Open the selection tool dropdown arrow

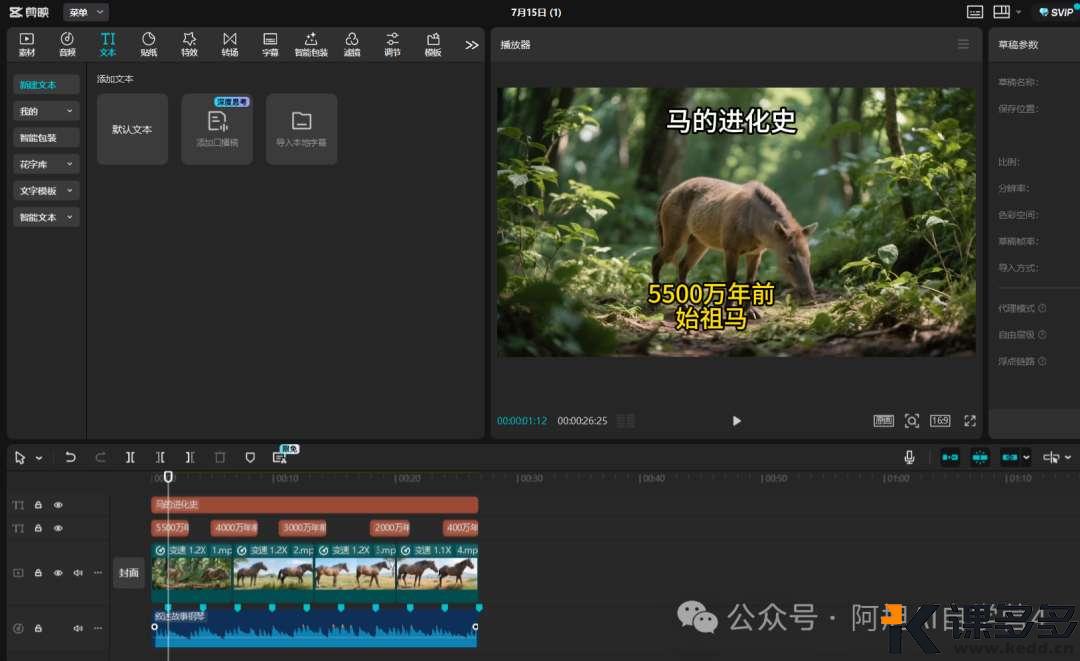coord(39,457)
